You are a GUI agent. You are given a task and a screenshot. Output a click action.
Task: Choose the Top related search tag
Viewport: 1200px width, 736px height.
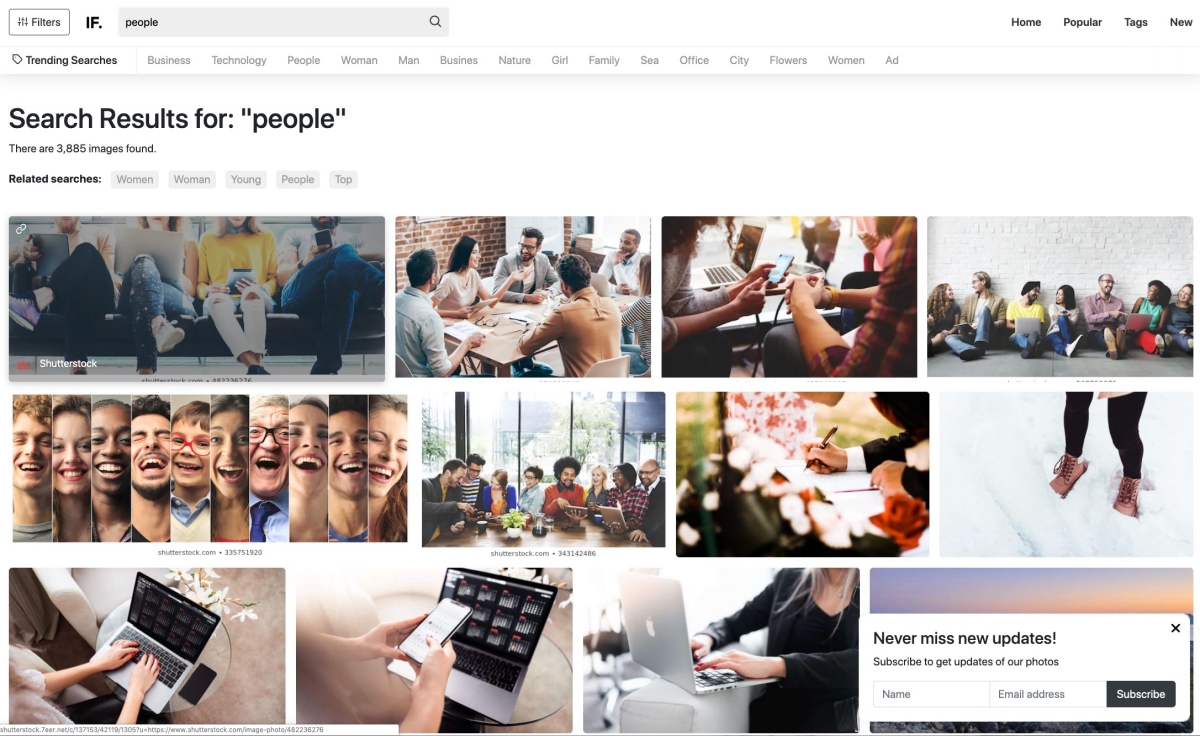pyautogui.click(x=343, y=180)
